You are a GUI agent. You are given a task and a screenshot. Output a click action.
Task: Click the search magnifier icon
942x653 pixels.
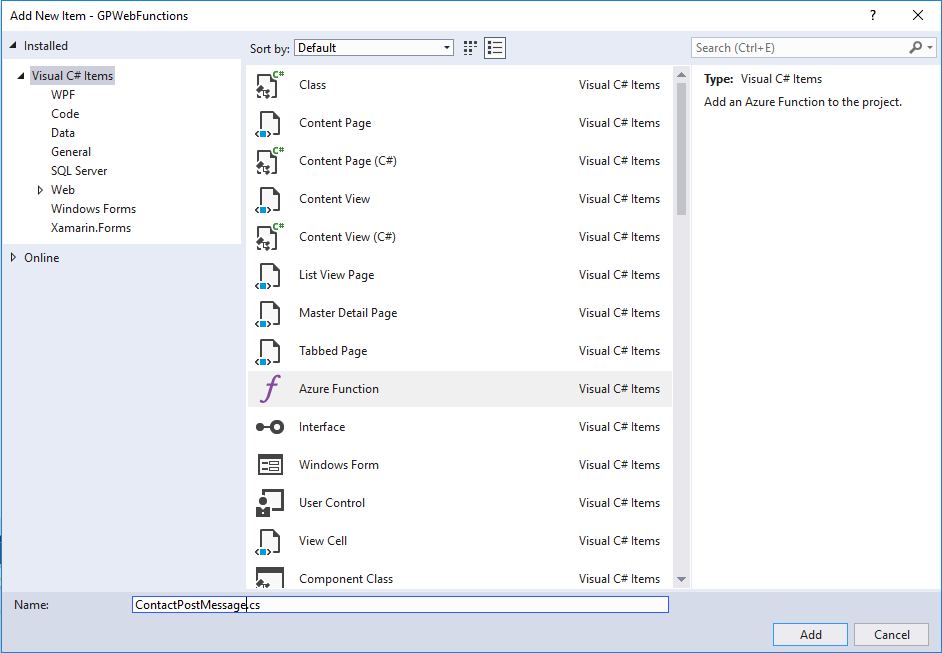(916, 47)
